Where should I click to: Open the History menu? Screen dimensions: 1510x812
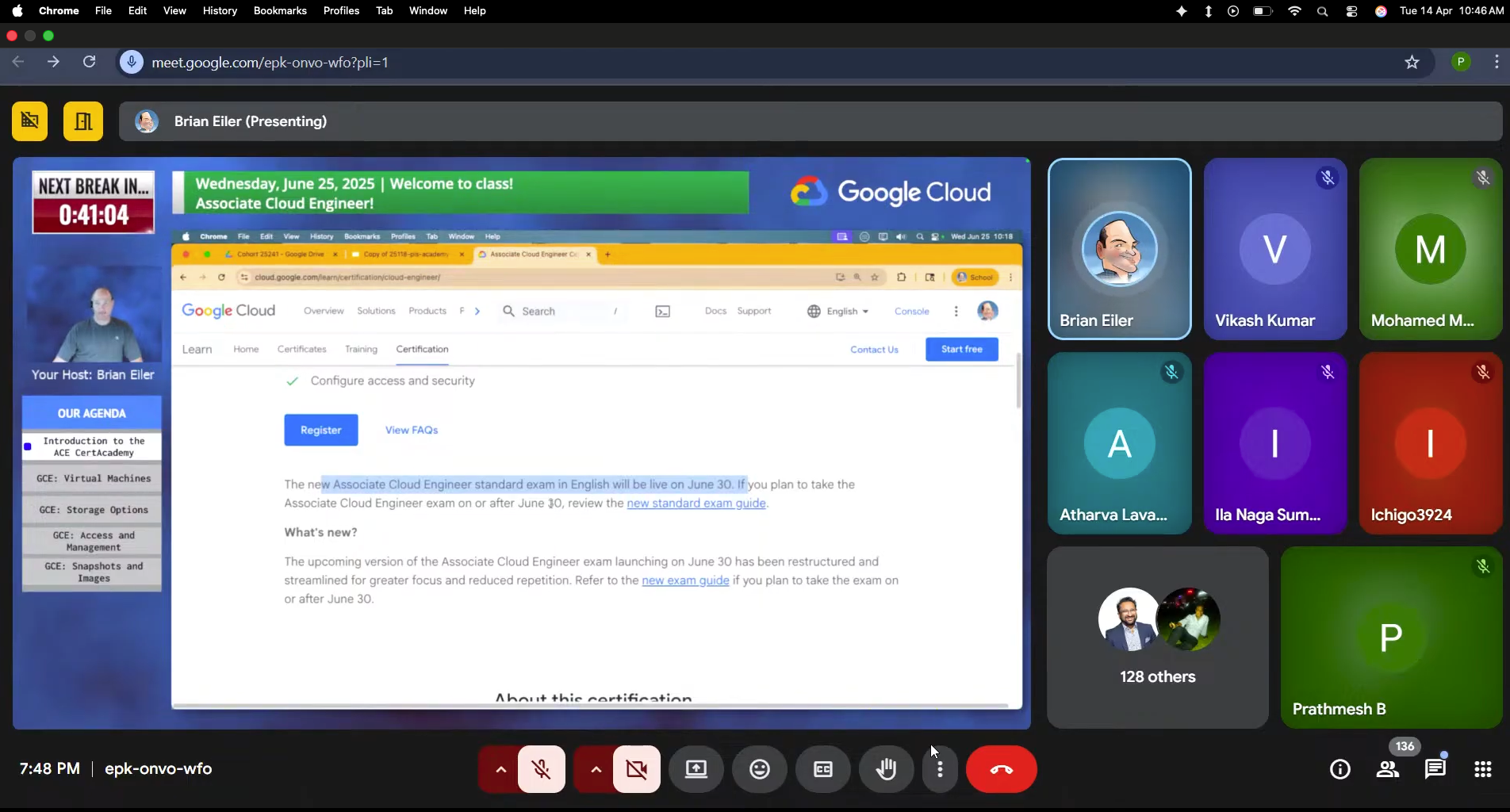220,11
